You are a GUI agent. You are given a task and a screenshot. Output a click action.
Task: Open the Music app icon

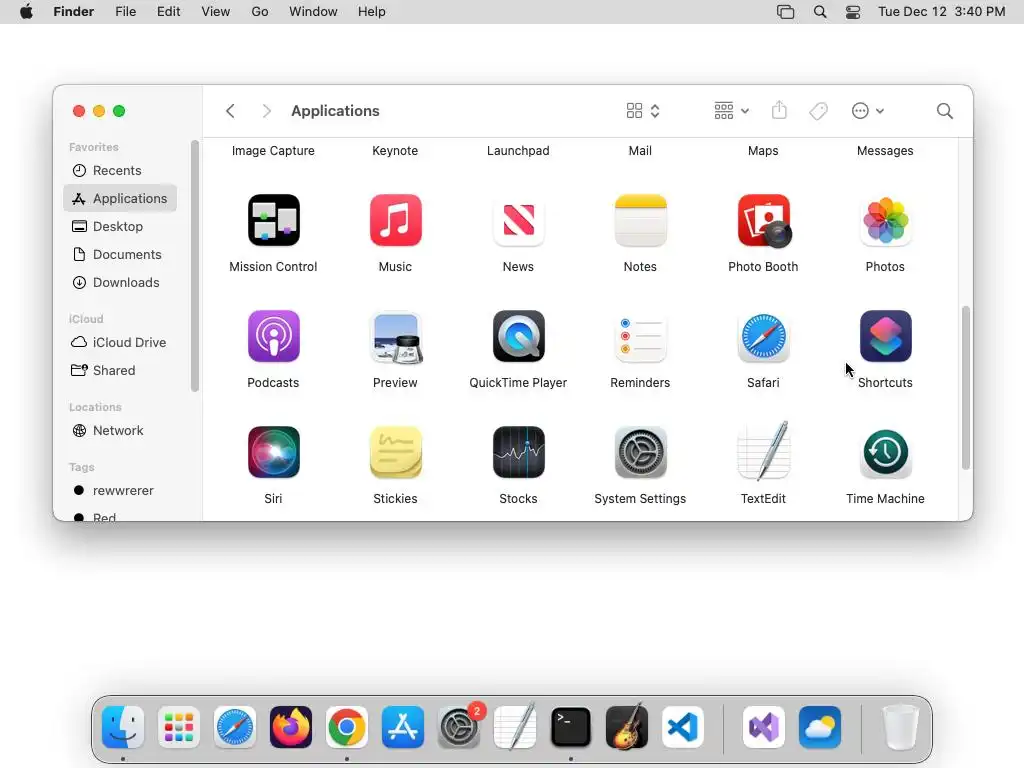[x=396, y=220]
